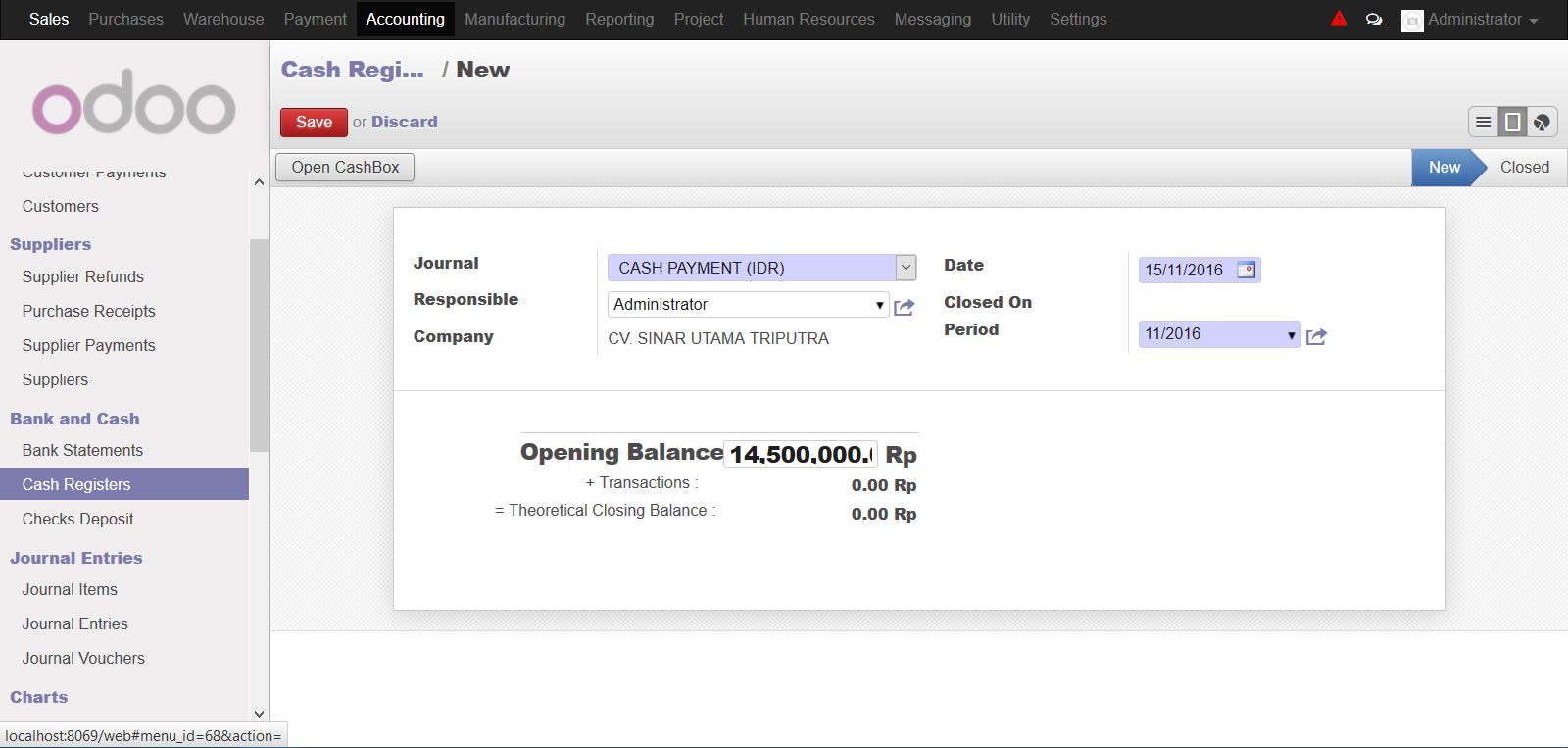1568x748 pixels.
Task: Click the Odoo logo
Action: (134, 102)
